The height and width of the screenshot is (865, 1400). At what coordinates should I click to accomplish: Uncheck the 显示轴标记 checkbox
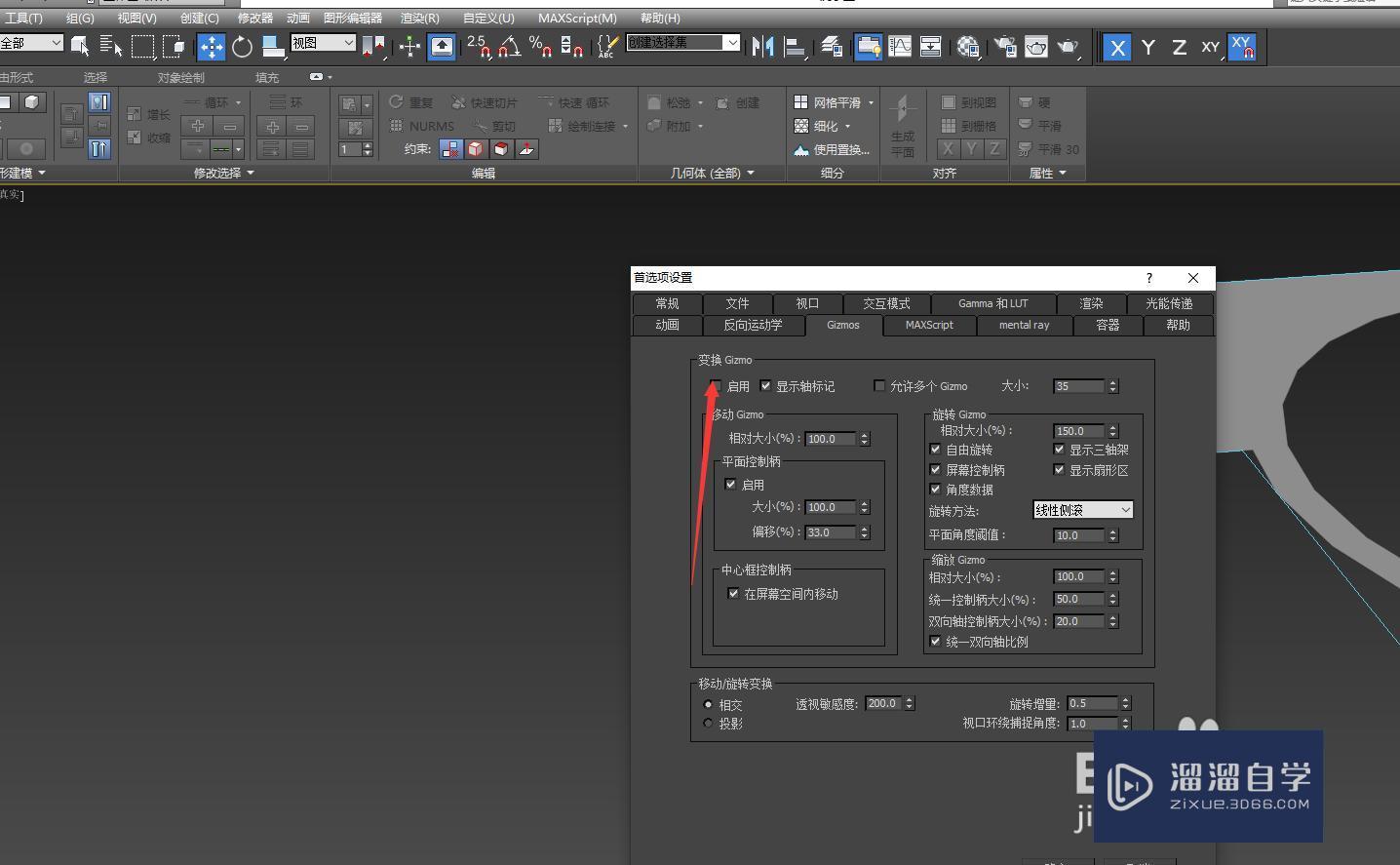coord(765,386)
